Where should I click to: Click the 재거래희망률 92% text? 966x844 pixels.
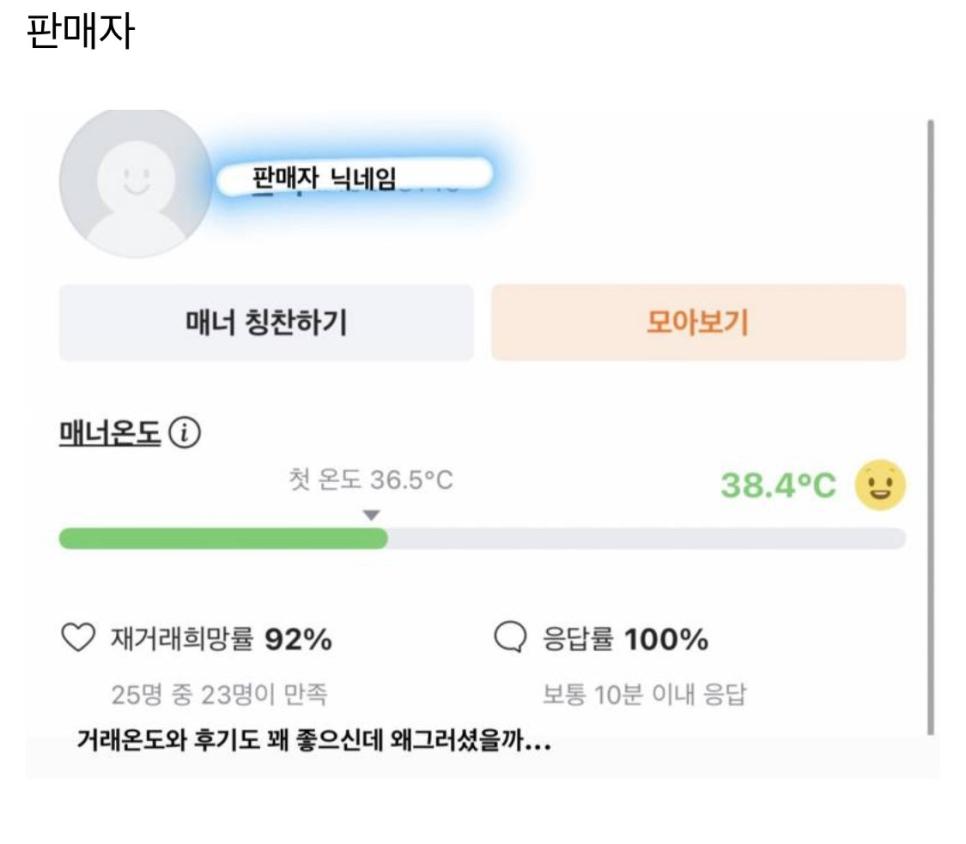click(x=220, y=639)
